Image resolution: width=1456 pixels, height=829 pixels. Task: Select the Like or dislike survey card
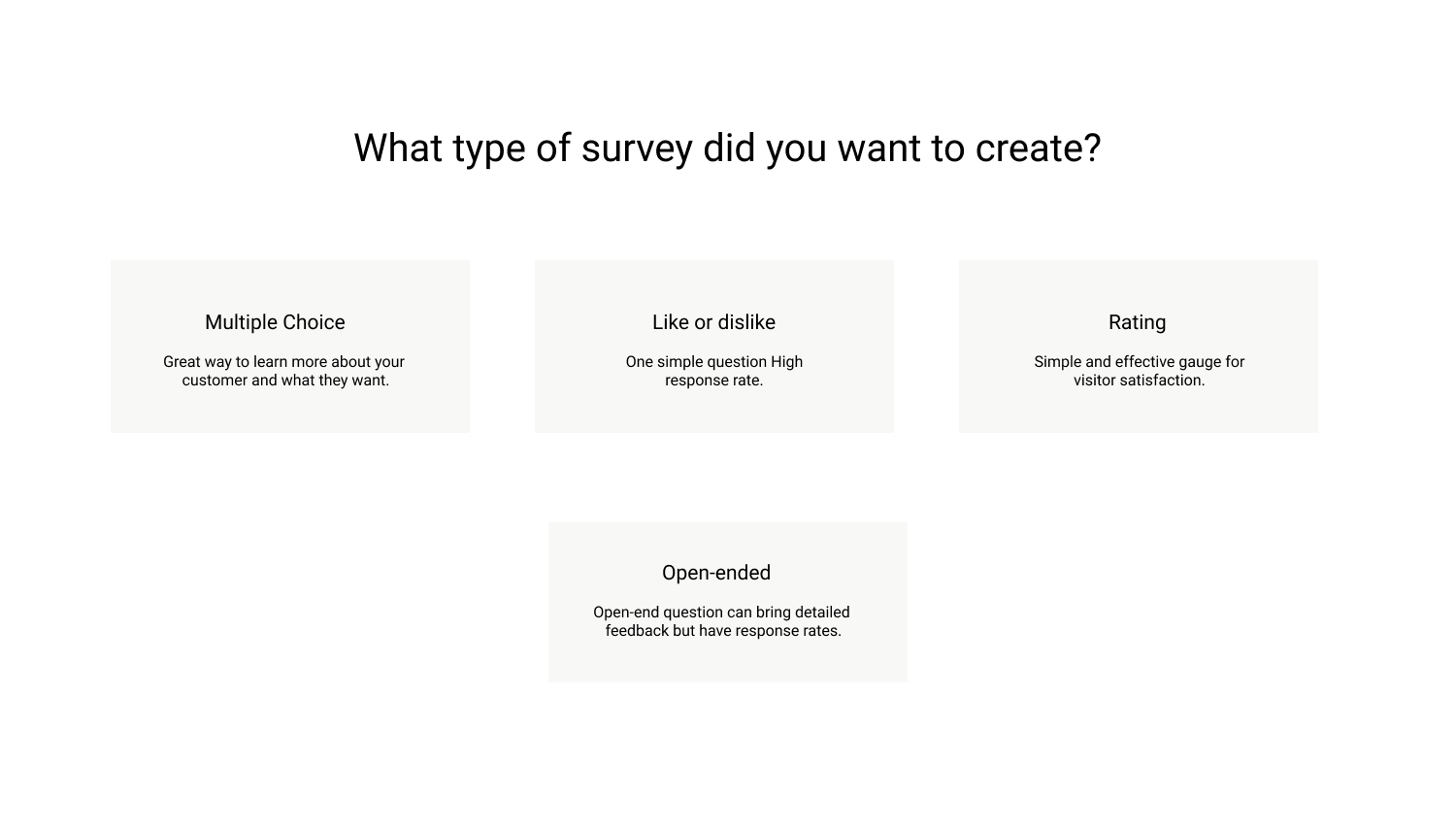pos(714,347)
